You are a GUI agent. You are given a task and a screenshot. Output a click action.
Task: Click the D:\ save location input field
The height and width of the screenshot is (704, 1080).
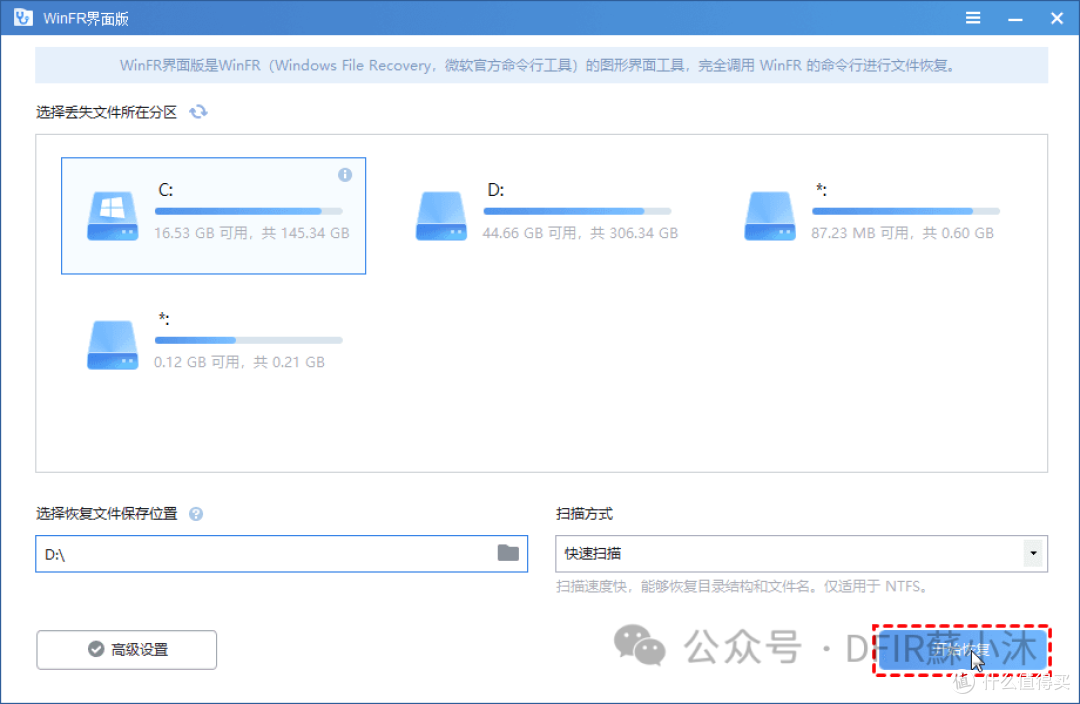pyautogui.click(x=282, y=553)
